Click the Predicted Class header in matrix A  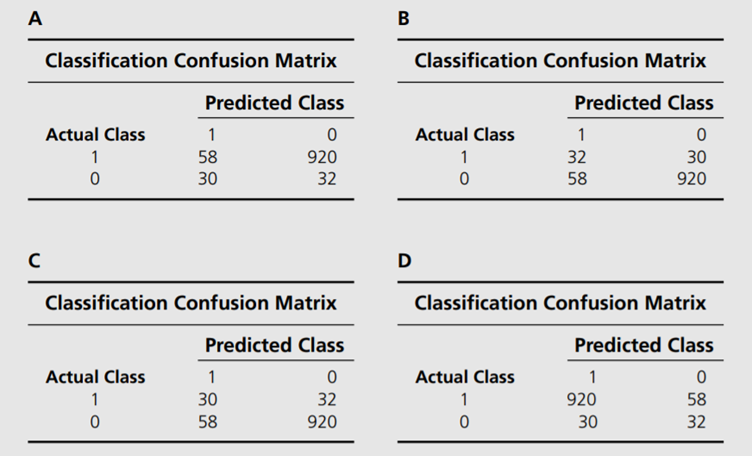pos(274,103)
